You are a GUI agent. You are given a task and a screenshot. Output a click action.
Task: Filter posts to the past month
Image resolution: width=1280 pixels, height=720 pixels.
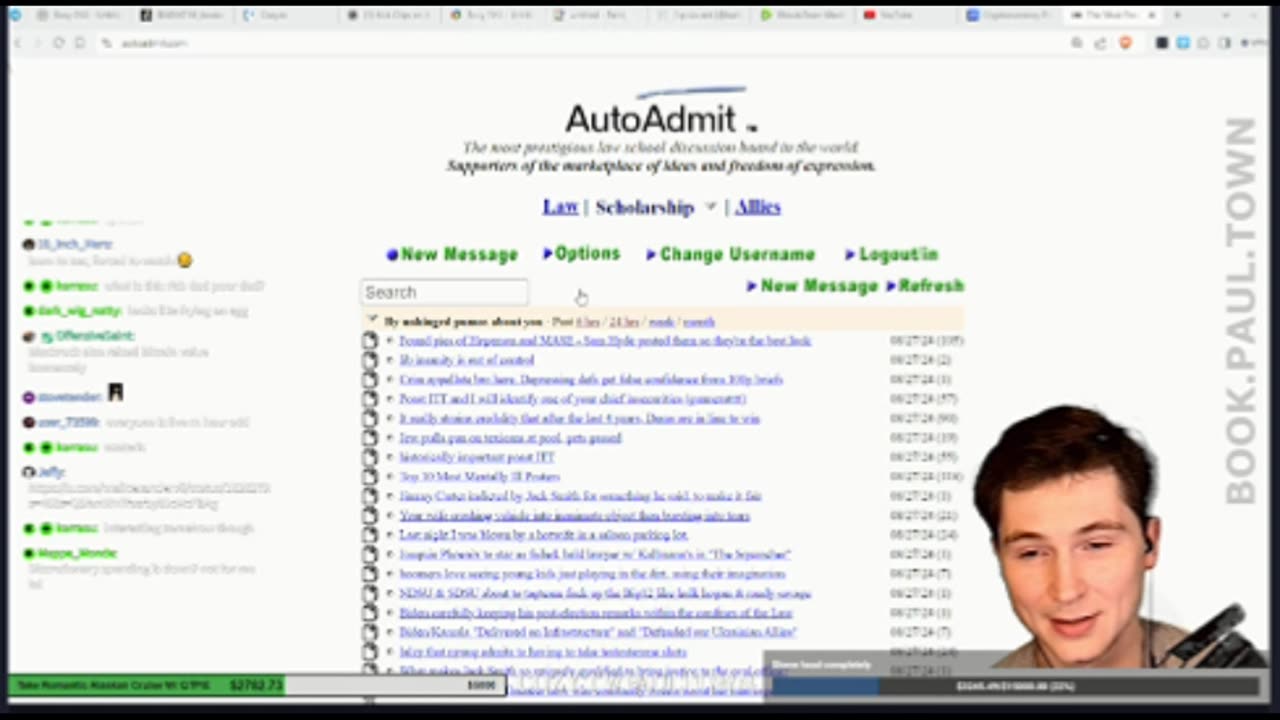pos(698,322)
